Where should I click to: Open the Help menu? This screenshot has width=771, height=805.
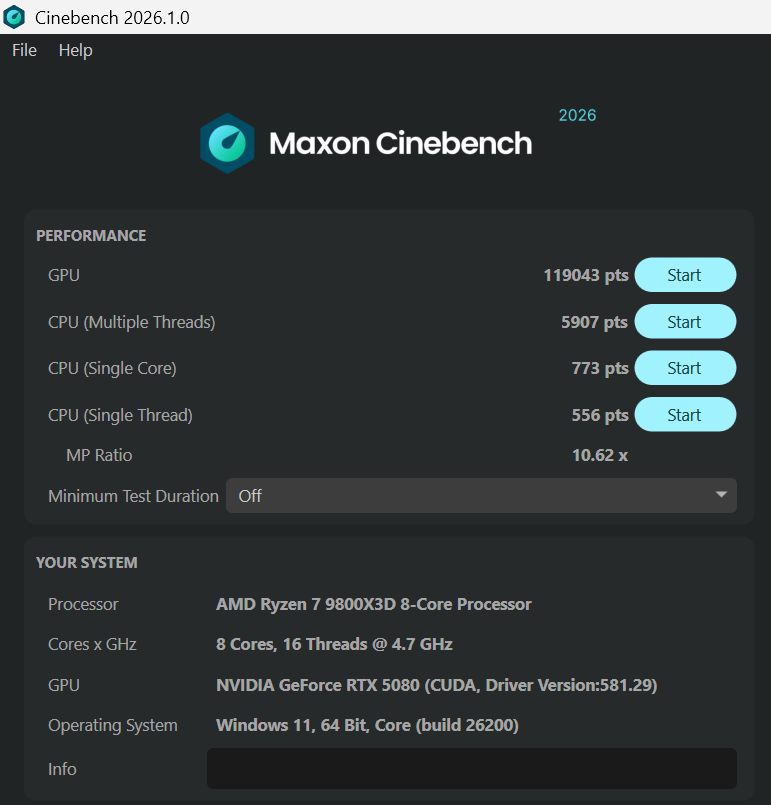pyautogui.click(x=75, y=50)
